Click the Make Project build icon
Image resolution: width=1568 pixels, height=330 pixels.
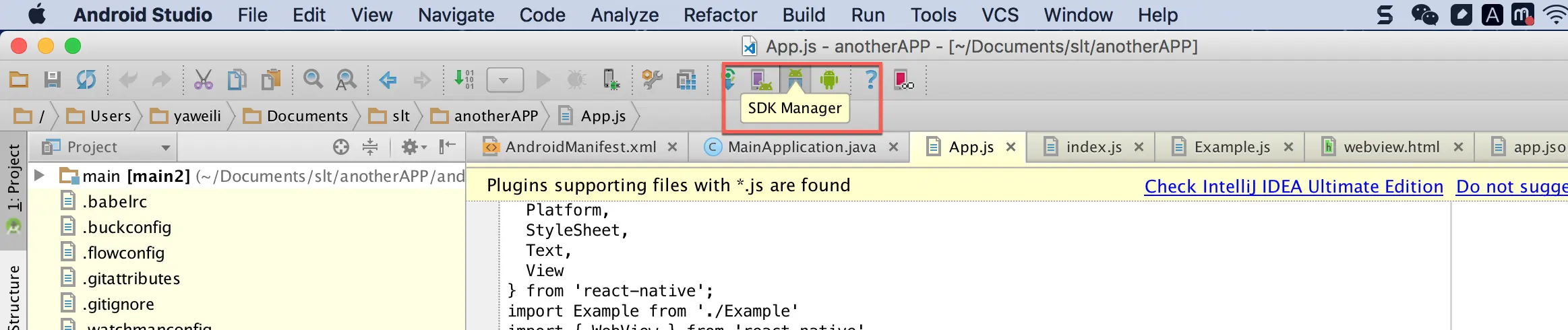pos(464,80)
